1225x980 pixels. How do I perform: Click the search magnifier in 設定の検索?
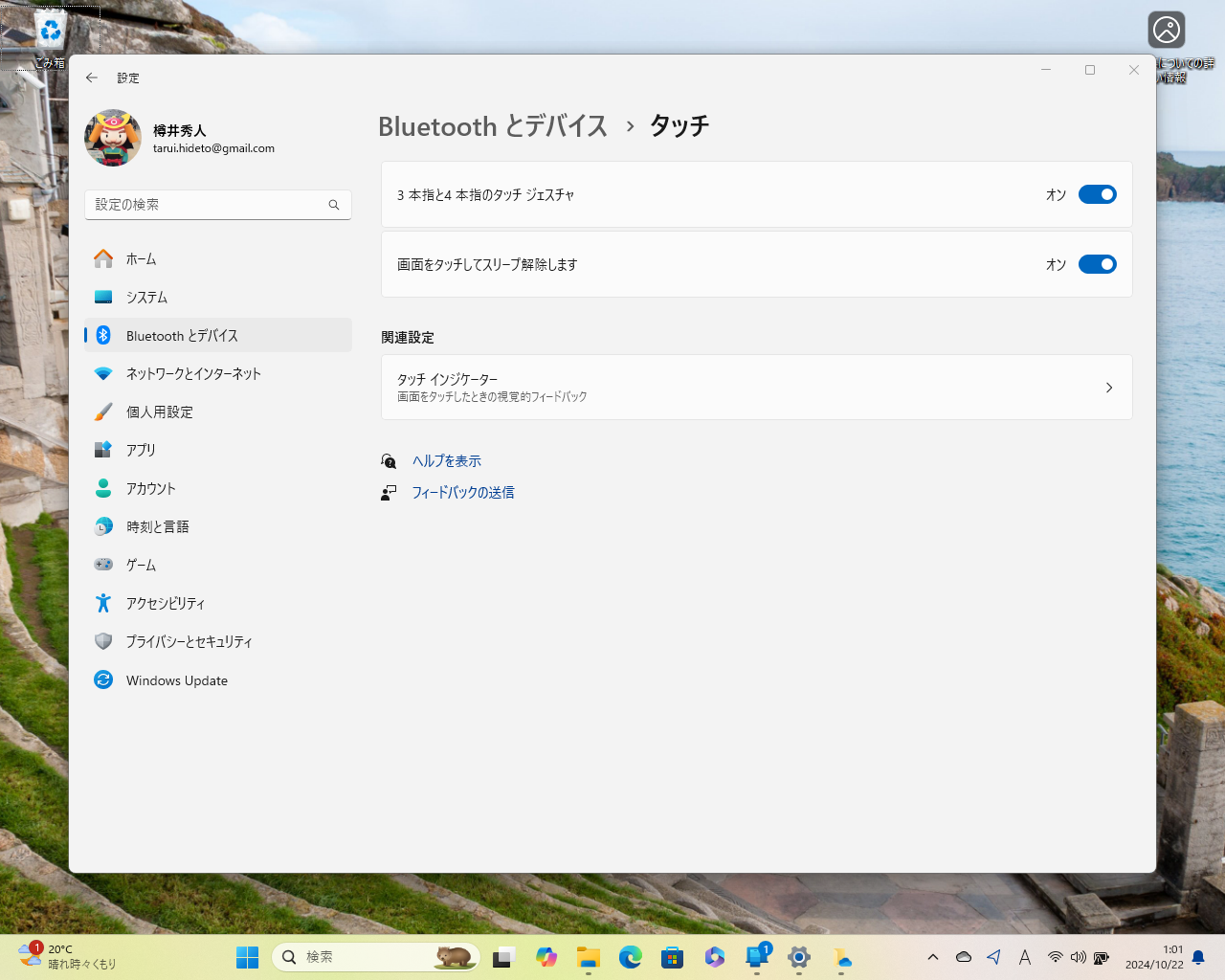click(334, 205)
